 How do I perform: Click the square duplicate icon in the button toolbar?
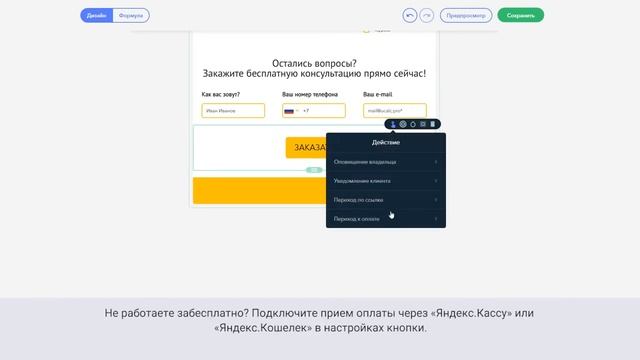tap(423, 124)
